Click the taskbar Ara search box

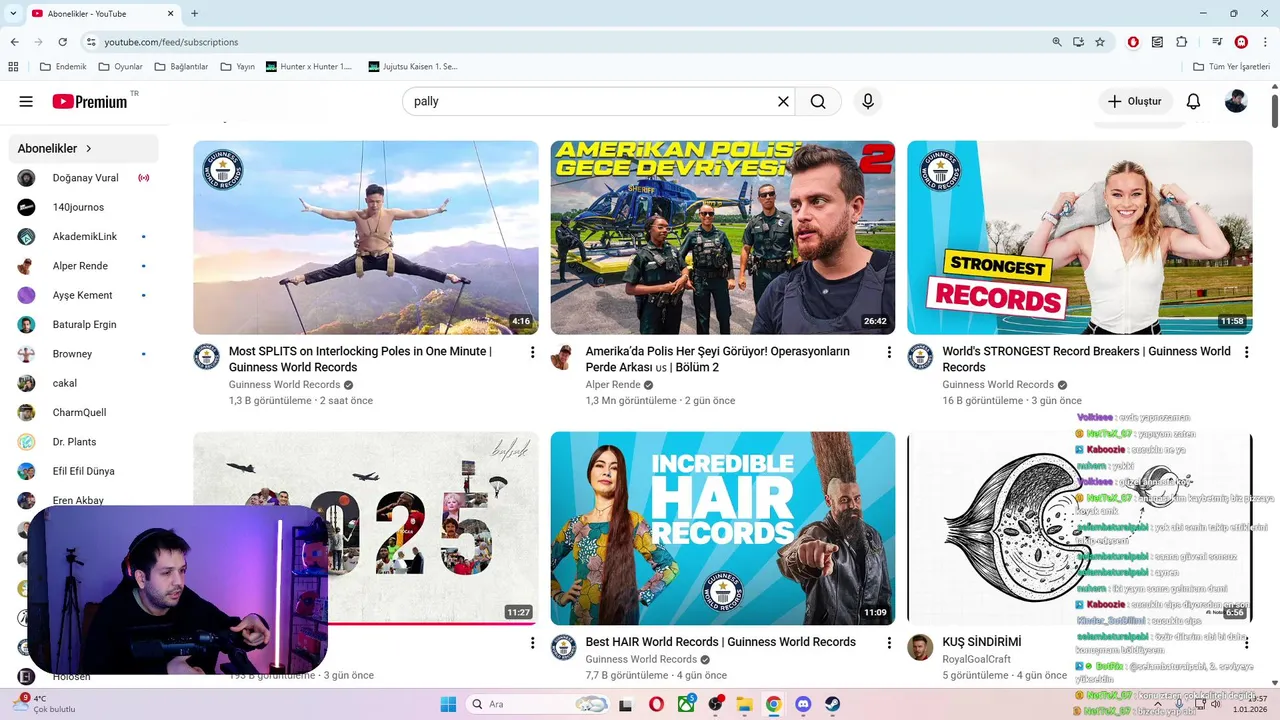coord(538,704)
